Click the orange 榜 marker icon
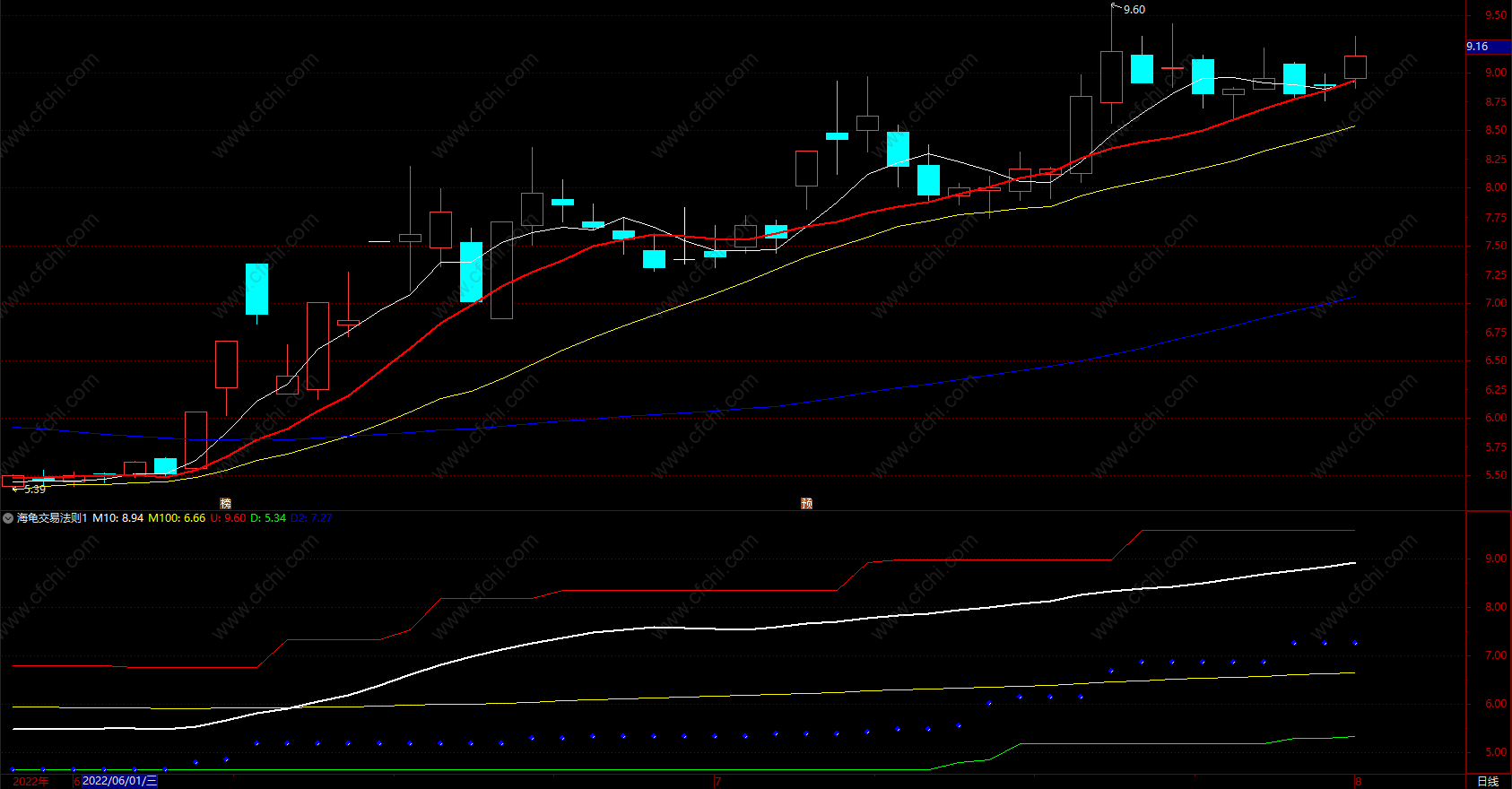 (x=225, y=503)
